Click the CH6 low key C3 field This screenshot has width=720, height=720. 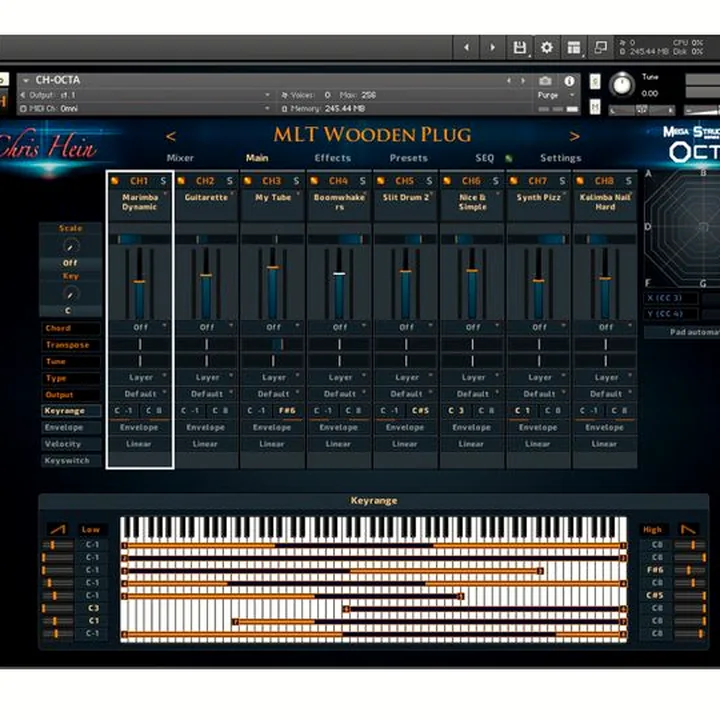[x=456, y=411]
